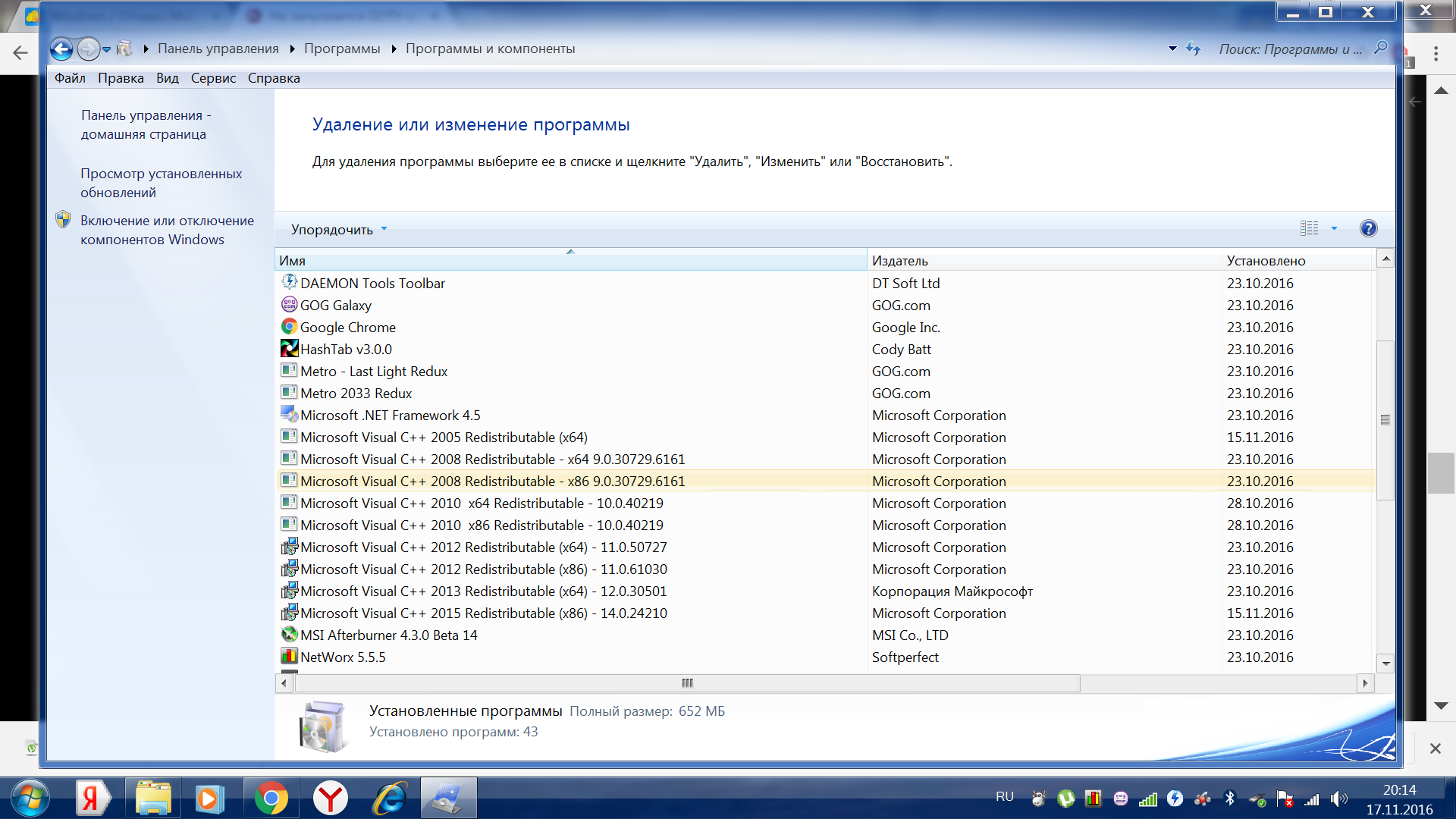Viewport: 1456px width, 819px height.
Task: Click the safely remove hardware tray icon
Action: pyautogui.click(x=1257, y=799)
